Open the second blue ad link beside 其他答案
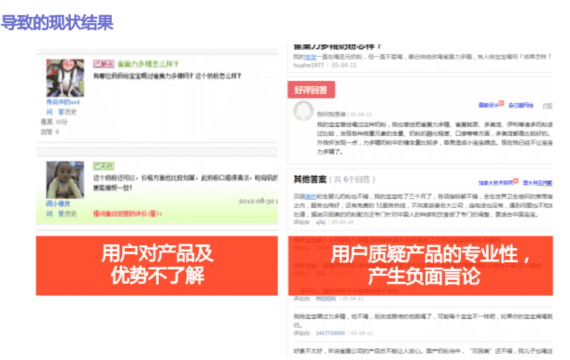 (x=537, y=183)
